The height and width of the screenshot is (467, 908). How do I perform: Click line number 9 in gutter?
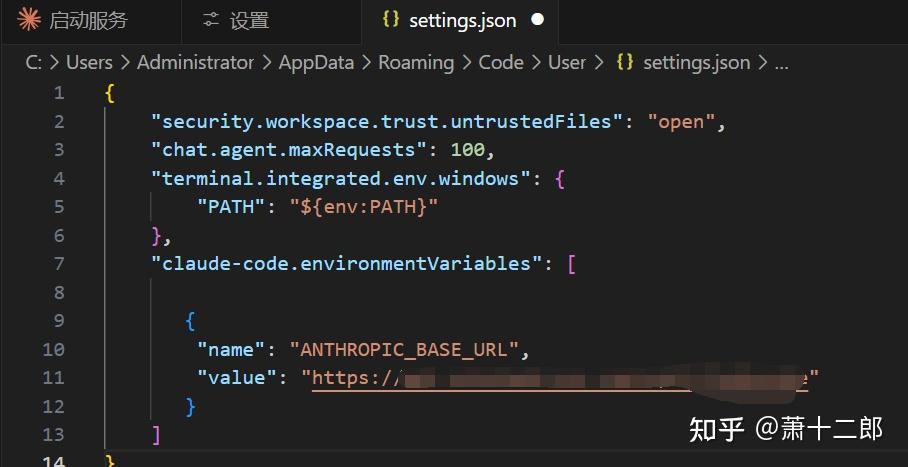59,321
